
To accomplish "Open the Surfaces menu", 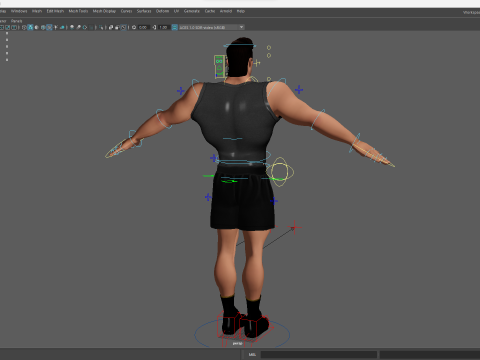I will coord(144,11).
